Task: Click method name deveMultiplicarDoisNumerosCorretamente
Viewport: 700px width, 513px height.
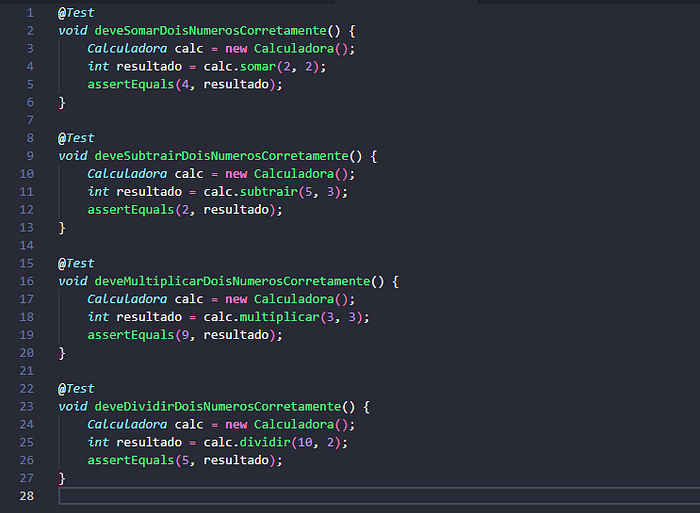Action: tap(233, 281)
